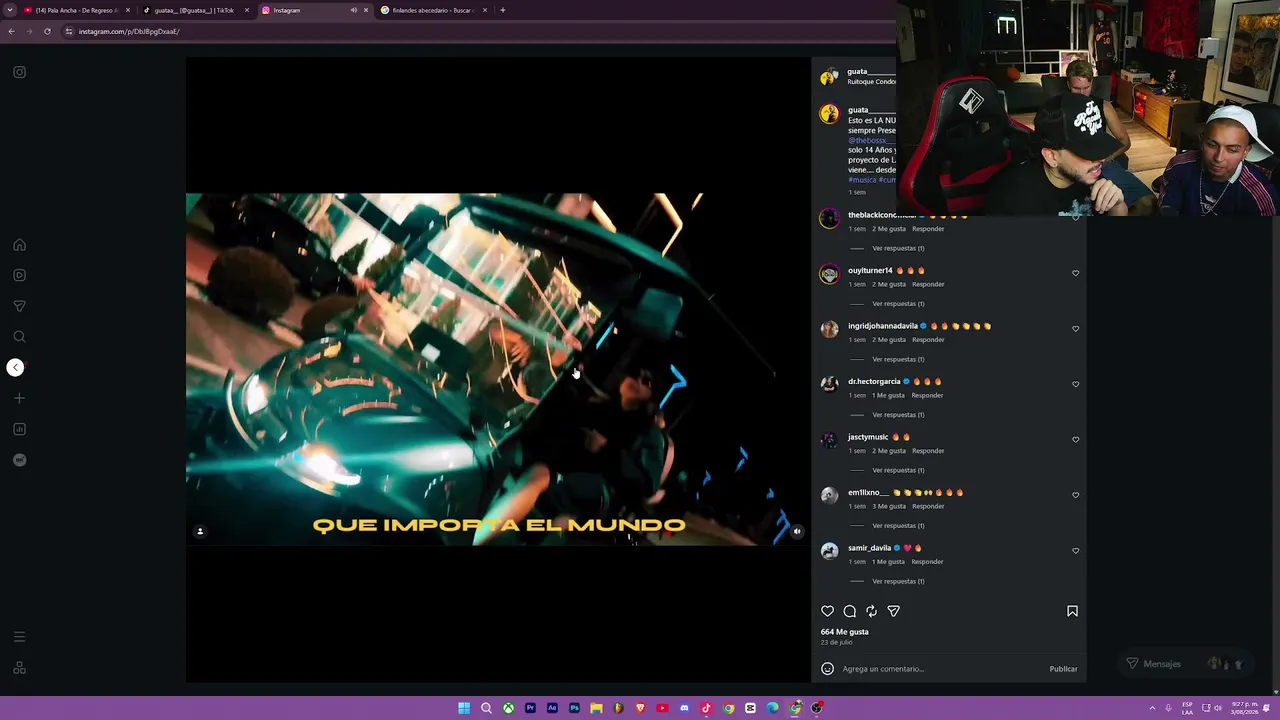Expand replies under ouyiturner14's comment
Image resolution: width=1280 pixels, height=720 pixels.
tap(898, 304)
